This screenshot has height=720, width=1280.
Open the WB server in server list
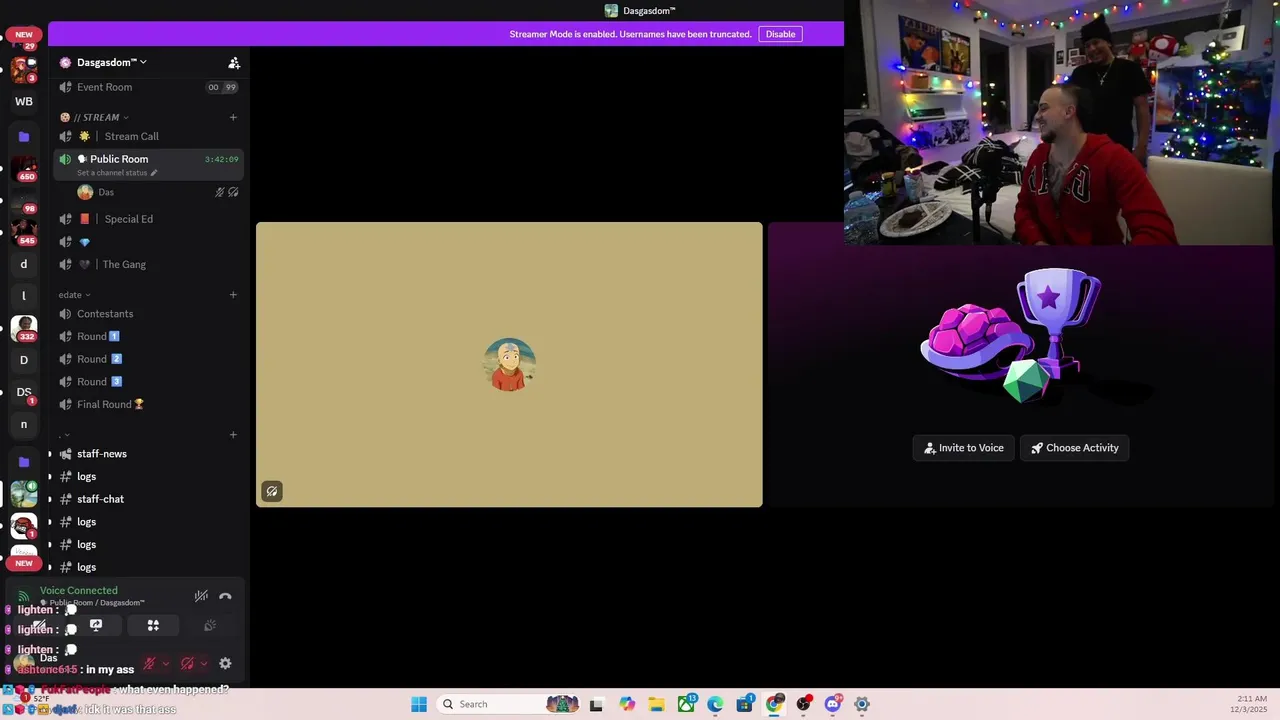pos(24,101)
